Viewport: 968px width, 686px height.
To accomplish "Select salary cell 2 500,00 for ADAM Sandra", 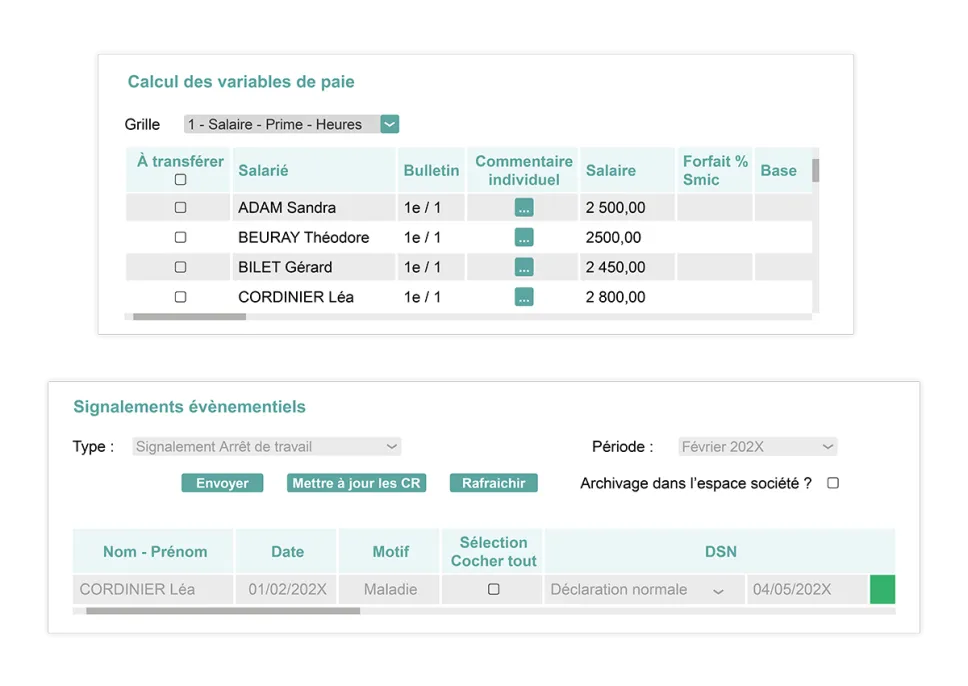I will [x=626, y=207].
